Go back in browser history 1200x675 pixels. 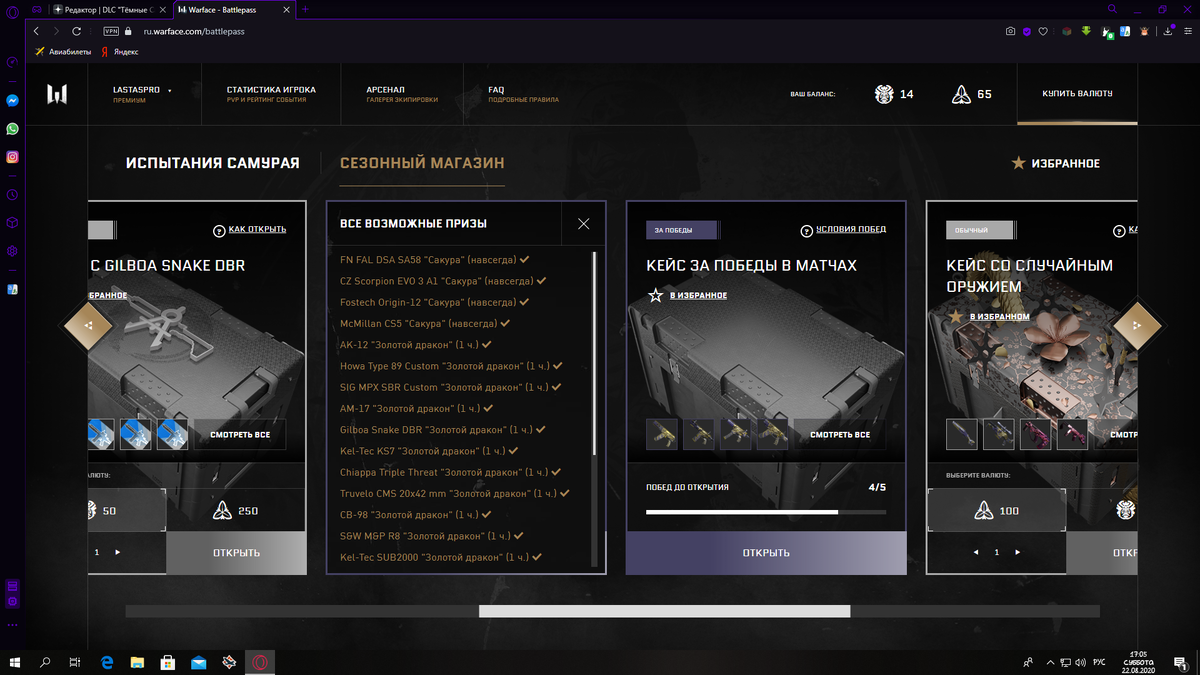click(x=36, y=31)
